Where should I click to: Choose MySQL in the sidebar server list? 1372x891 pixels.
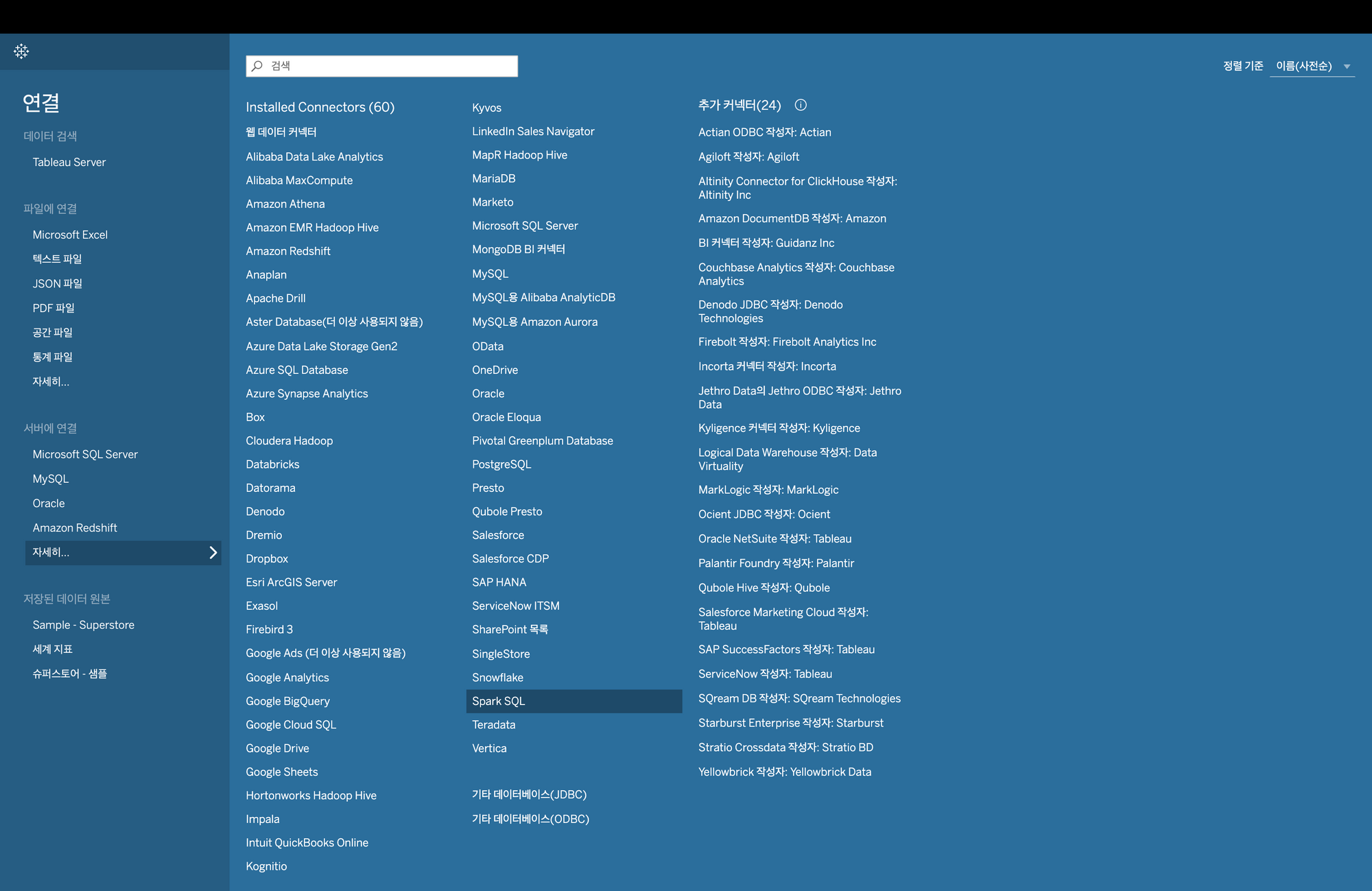[x=51, y=479]
